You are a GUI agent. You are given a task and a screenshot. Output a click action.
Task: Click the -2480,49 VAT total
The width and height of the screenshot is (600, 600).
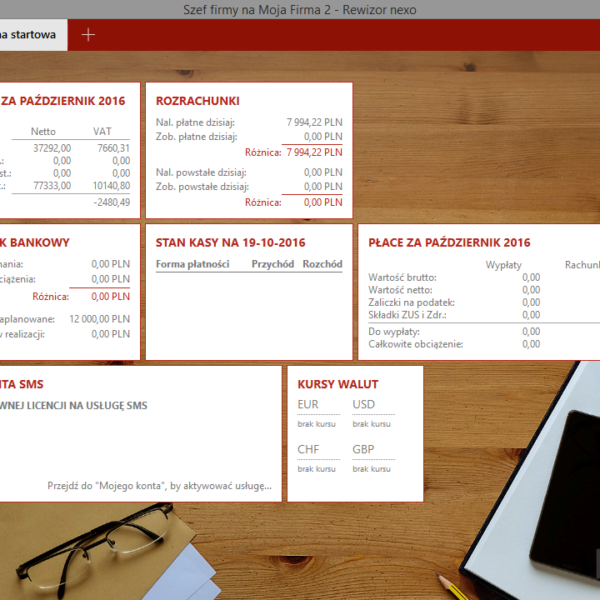click(x=112, y=202)
